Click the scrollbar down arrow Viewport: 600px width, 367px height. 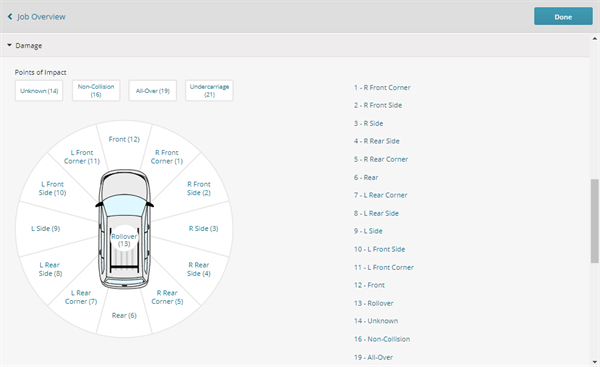pyautogui.click(x=595, y=362)
